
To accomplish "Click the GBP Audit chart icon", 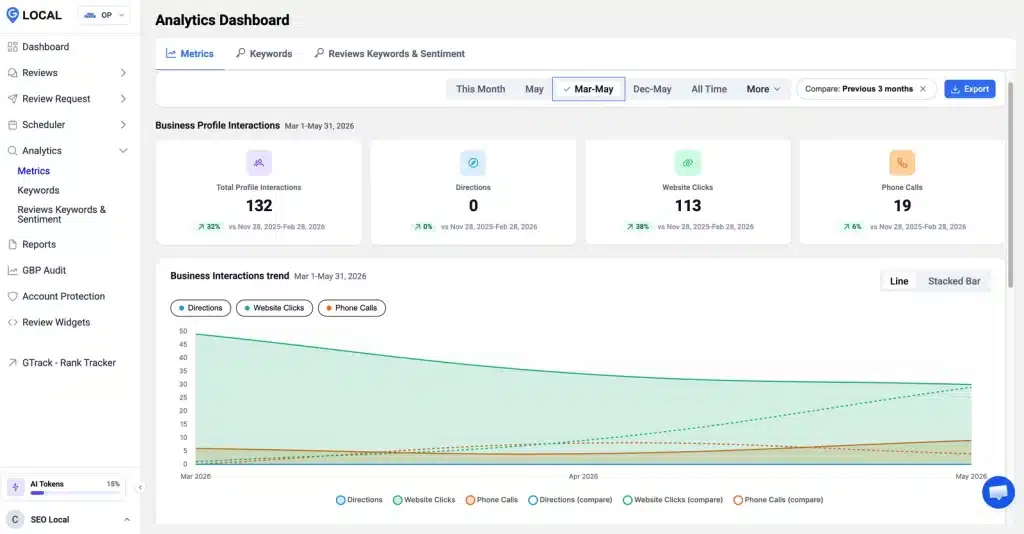I will pyautogui.click(x=12, y=270).
